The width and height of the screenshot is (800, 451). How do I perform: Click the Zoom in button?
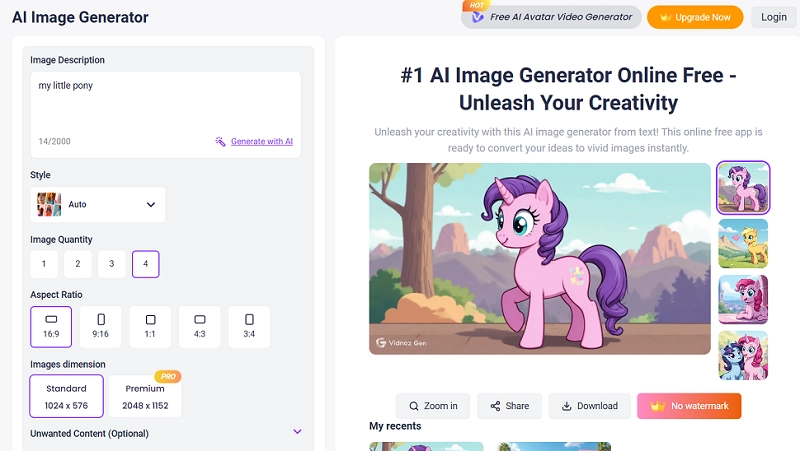433,406
